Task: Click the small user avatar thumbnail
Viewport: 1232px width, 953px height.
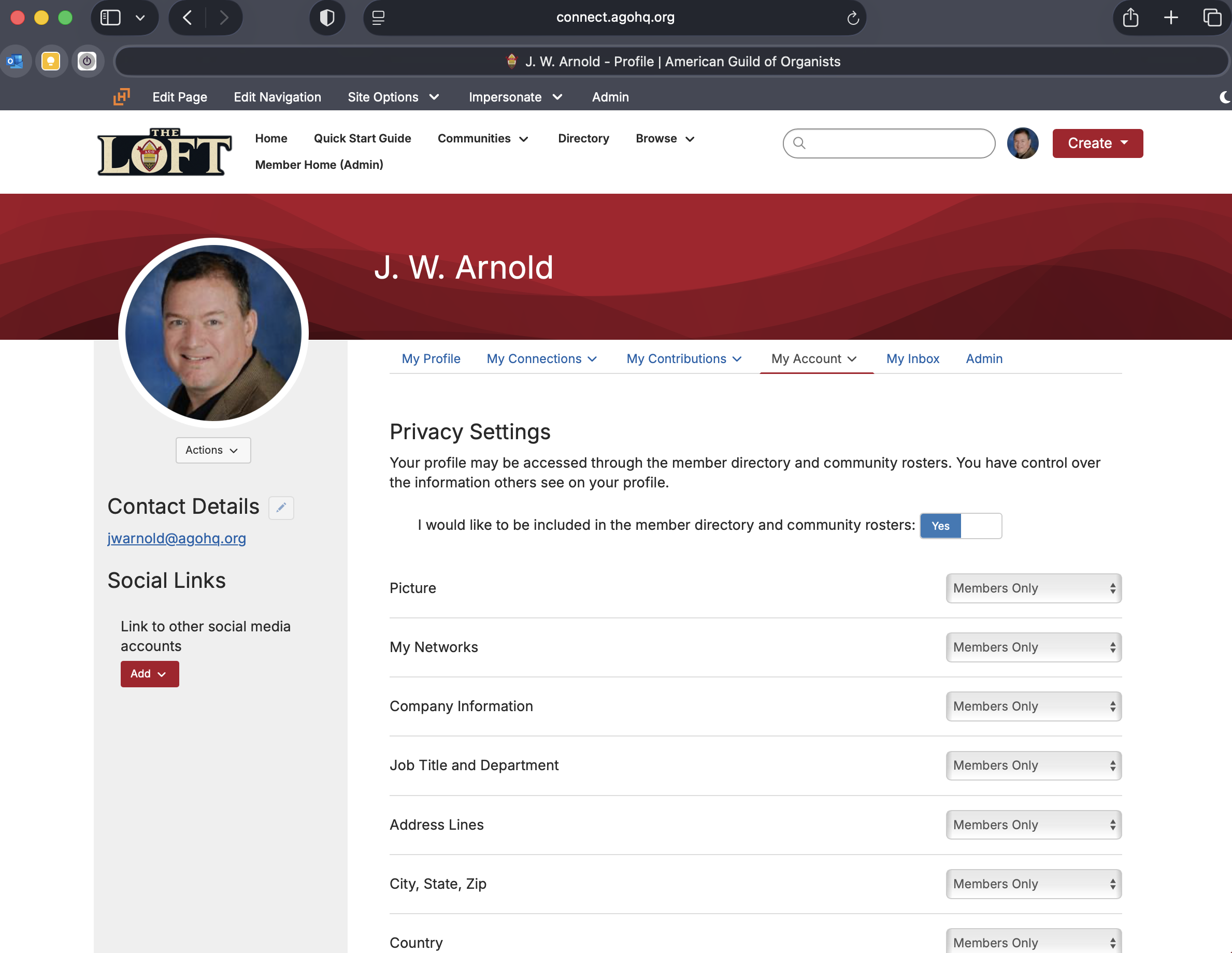Action: coord(1022,143)
